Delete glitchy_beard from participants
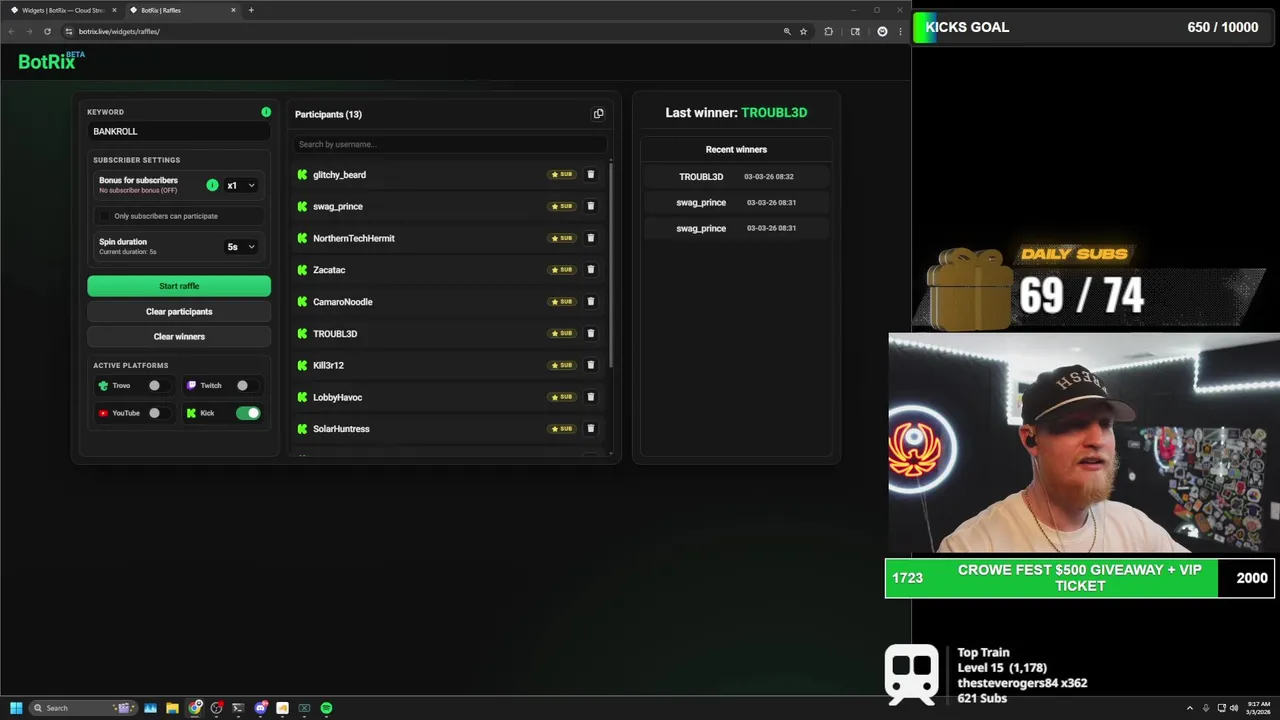This screenshot has height=720, width=1280. 590,174
